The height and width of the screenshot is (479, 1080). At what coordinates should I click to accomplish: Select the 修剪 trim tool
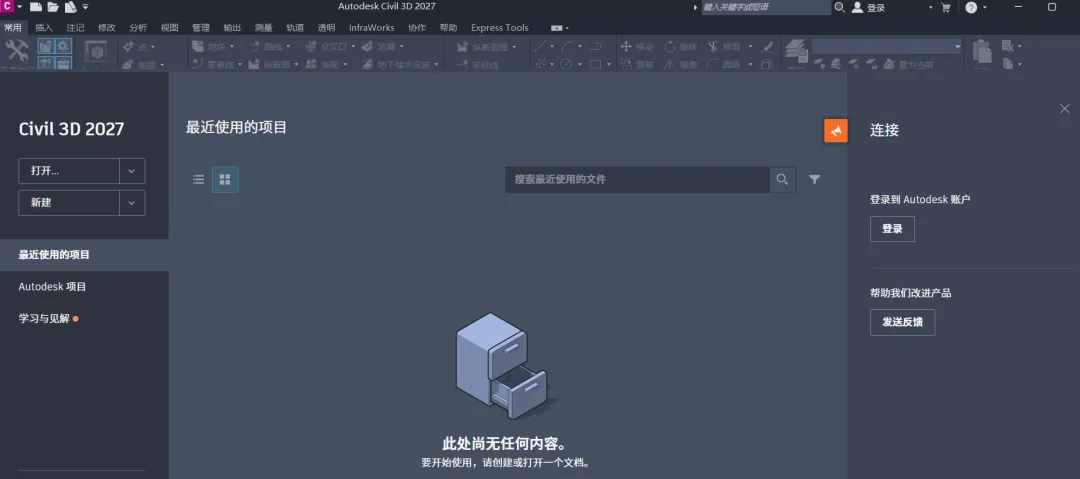click(x=725, y=47)
